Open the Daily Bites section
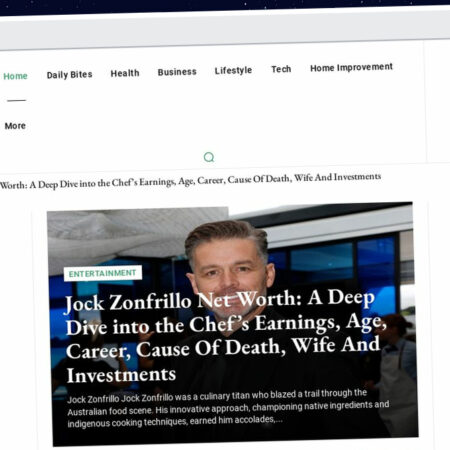This screenshot has width=450, height=450. tap(69, 75)
